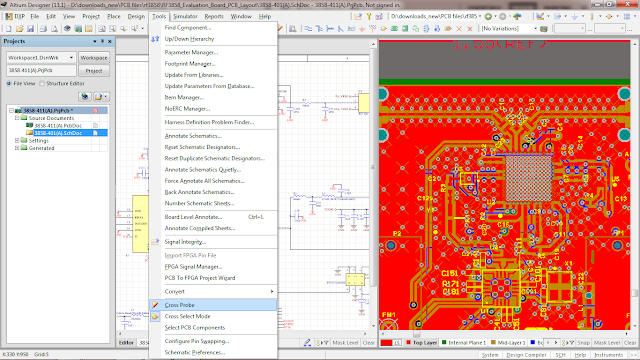The image size is (640, 360).
Task: Click the green browser back navigation icon
Action: 488,16
